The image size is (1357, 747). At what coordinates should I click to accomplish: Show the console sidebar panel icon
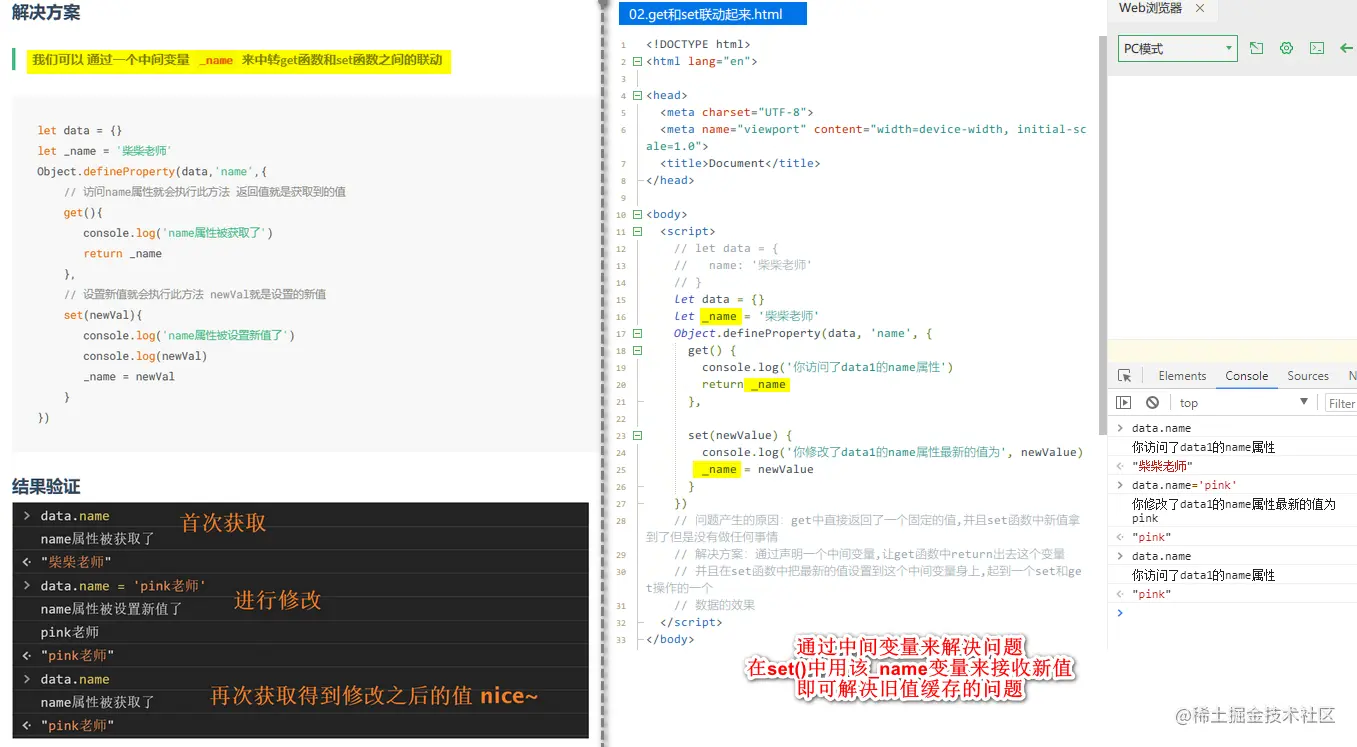coord(1124,403)
